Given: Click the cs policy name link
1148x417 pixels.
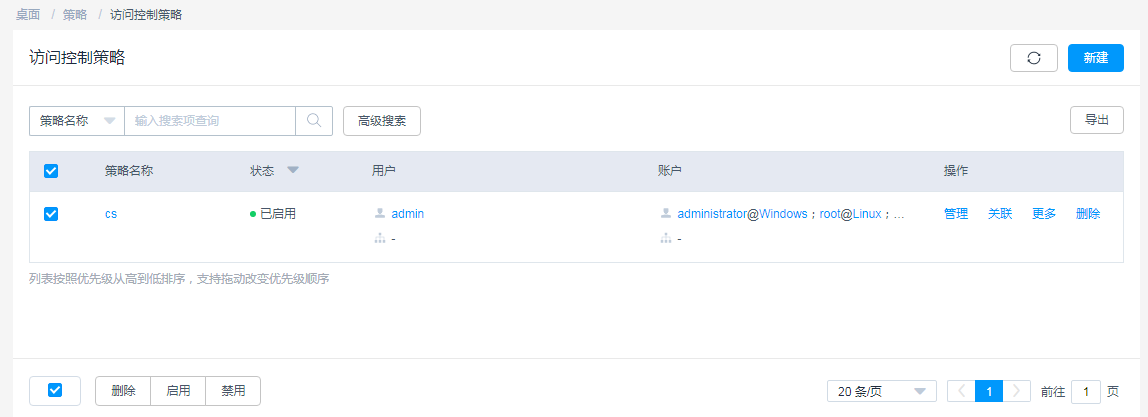Looking at the screenshot, I should (x=111, y=213).
